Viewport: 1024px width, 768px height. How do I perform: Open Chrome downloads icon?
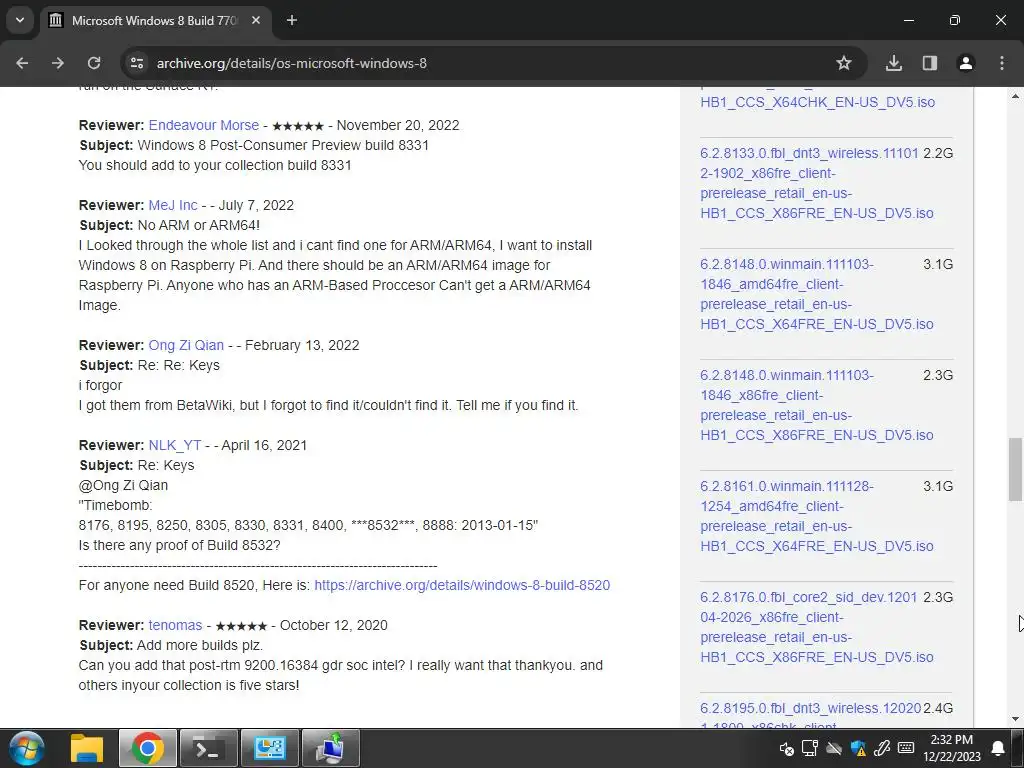pyautogui.click(x=893, y=63)
